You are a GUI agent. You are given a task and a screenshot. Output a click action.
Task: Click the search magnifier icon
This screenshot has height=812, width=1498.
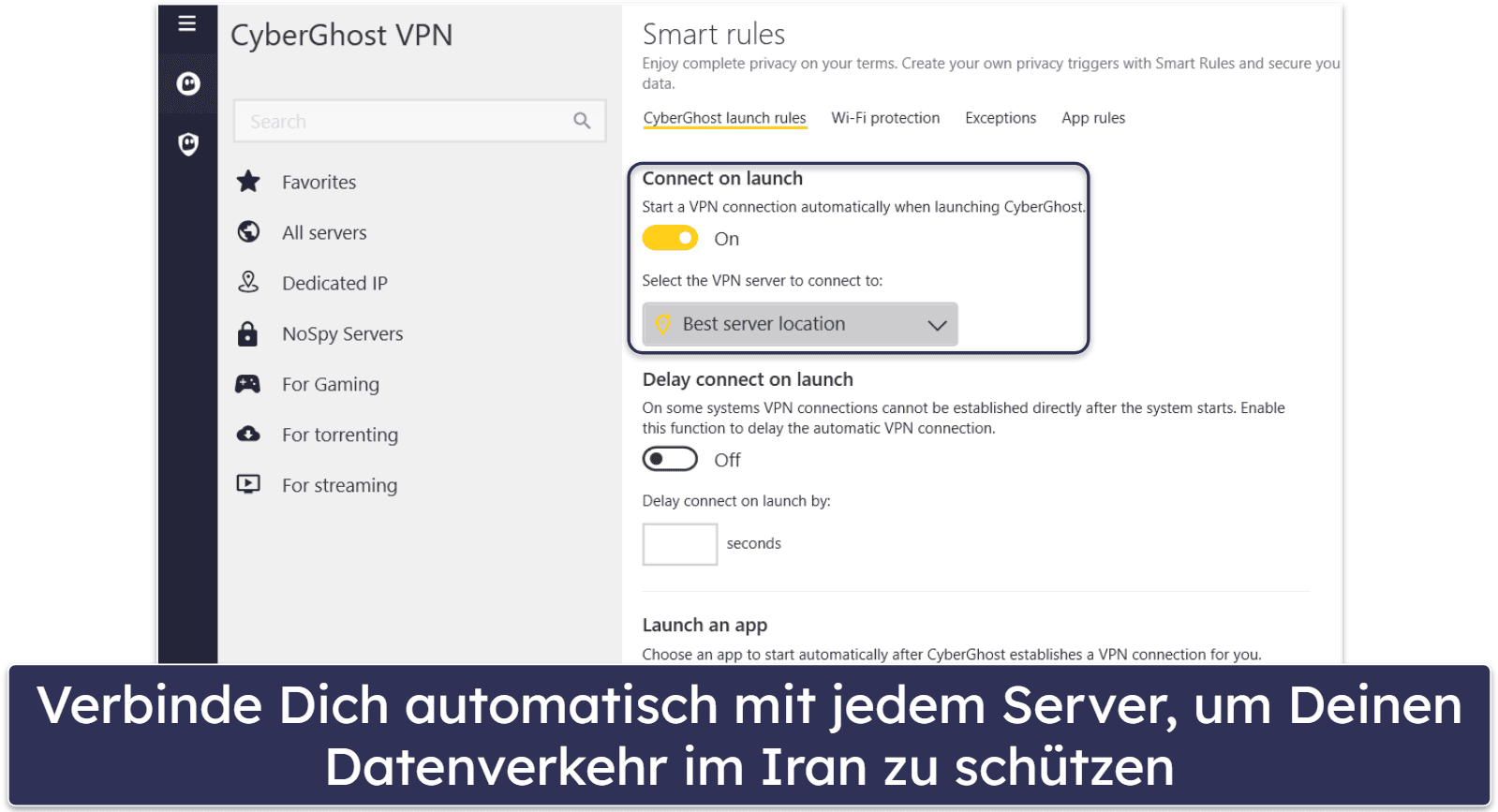[582, 121]
